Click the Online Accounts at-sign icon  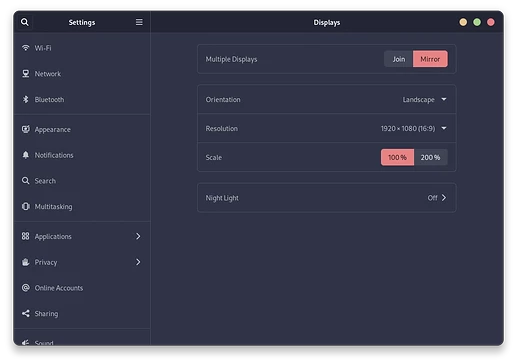coord(25,288)
